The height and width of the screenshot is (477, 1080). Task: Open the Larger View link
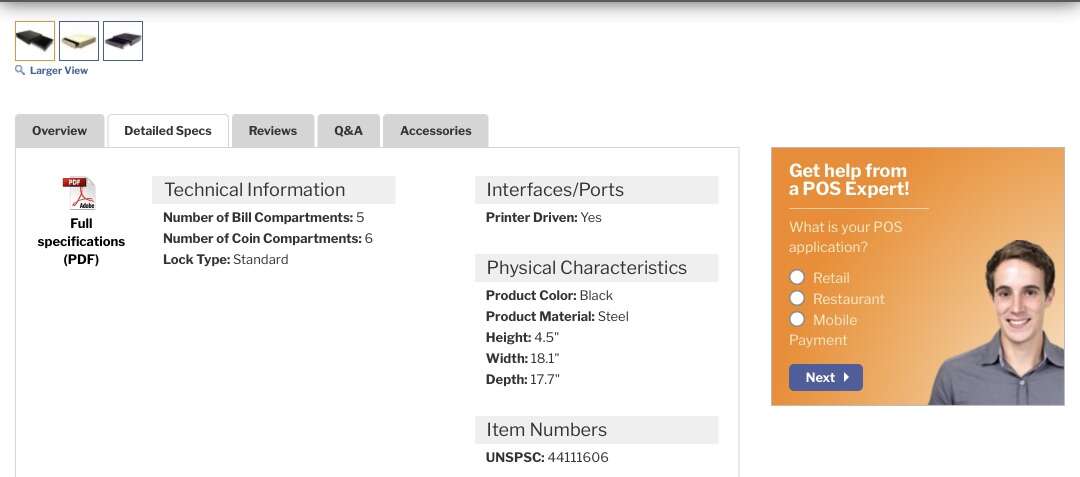58,71
